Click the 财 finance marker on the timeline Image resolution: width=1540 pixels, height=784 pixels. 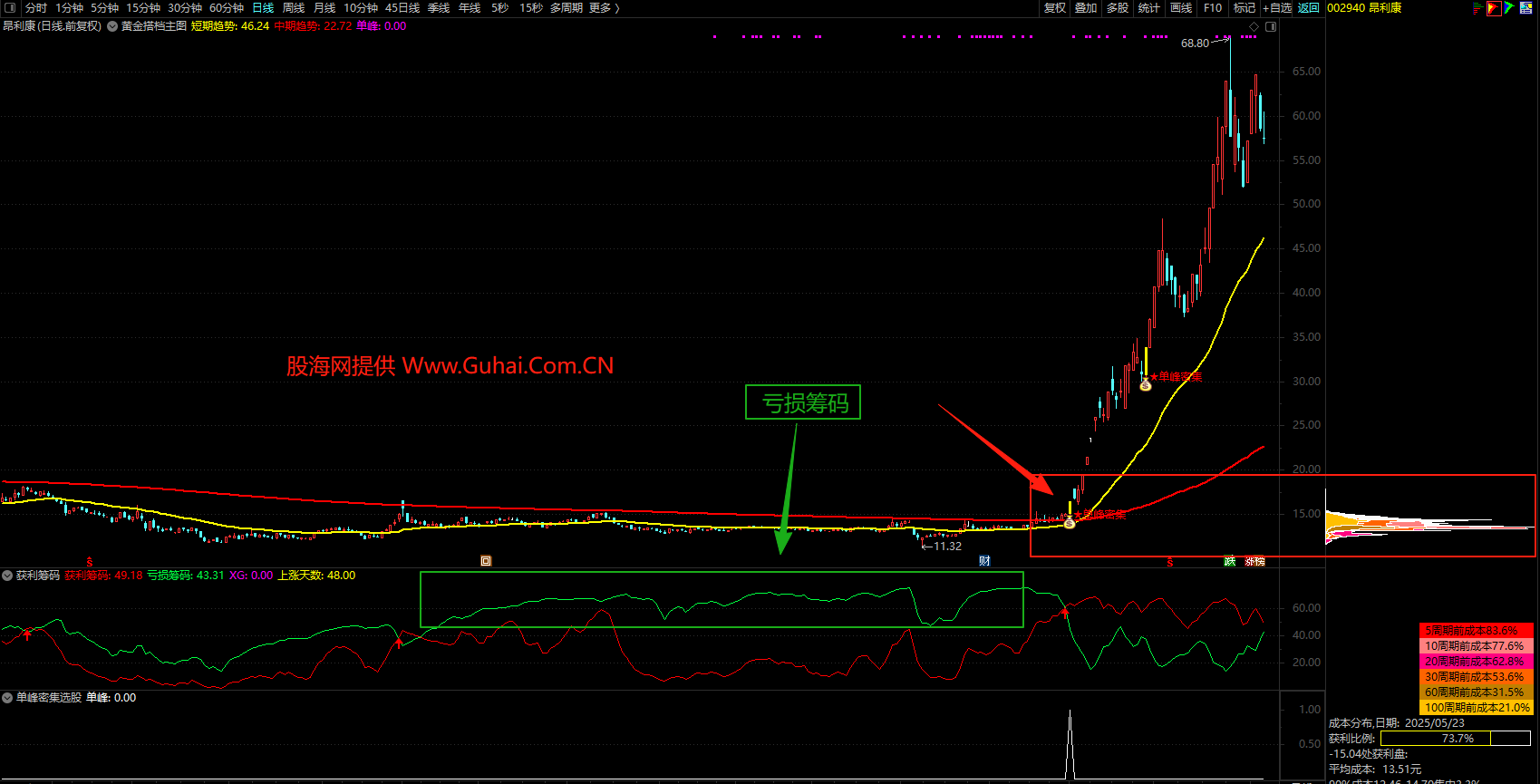click(x=984, y=561)
